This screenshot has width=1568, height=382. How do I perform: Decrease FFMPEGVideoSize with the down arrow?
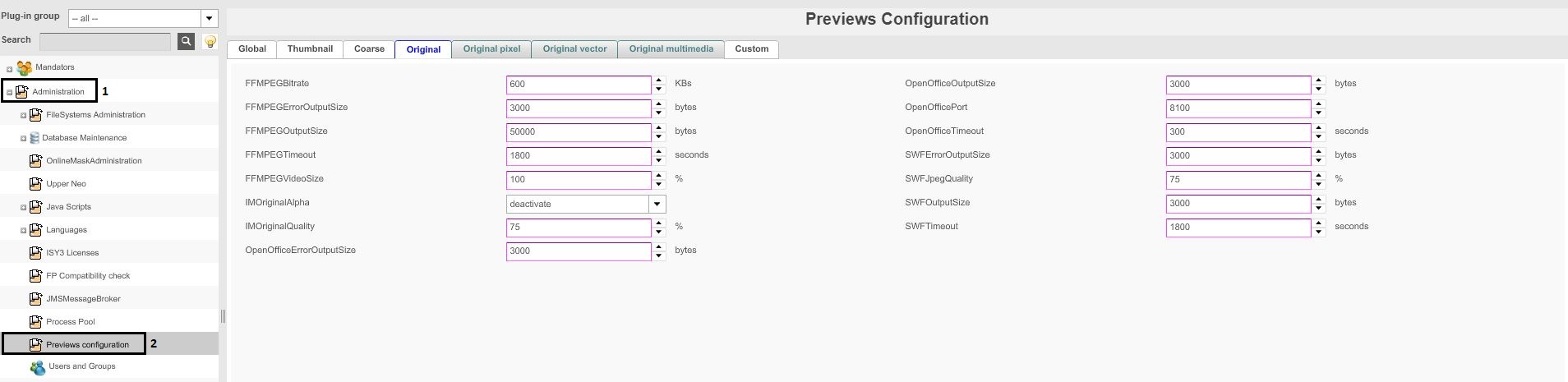pos(659,185)
